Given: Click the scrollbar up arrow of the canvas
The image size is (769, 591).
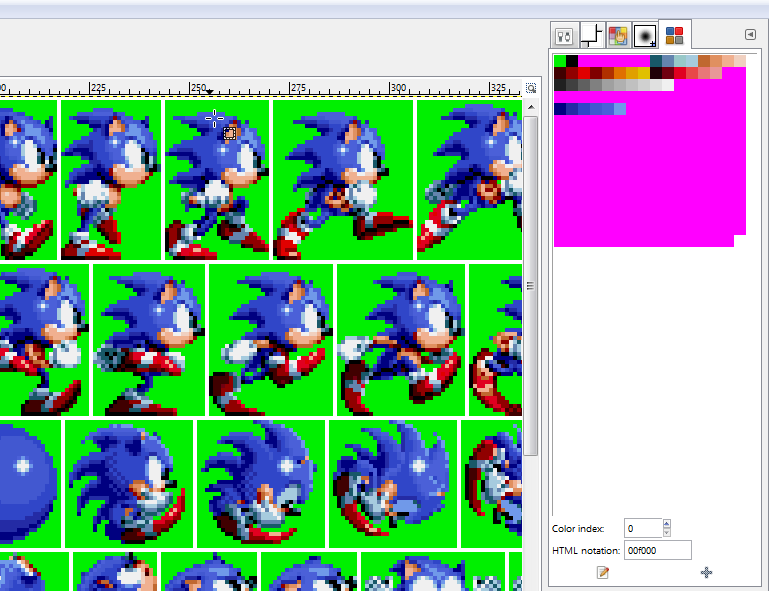Looking at the screenshot, I should pyautogui.click(x=531, y=107).
